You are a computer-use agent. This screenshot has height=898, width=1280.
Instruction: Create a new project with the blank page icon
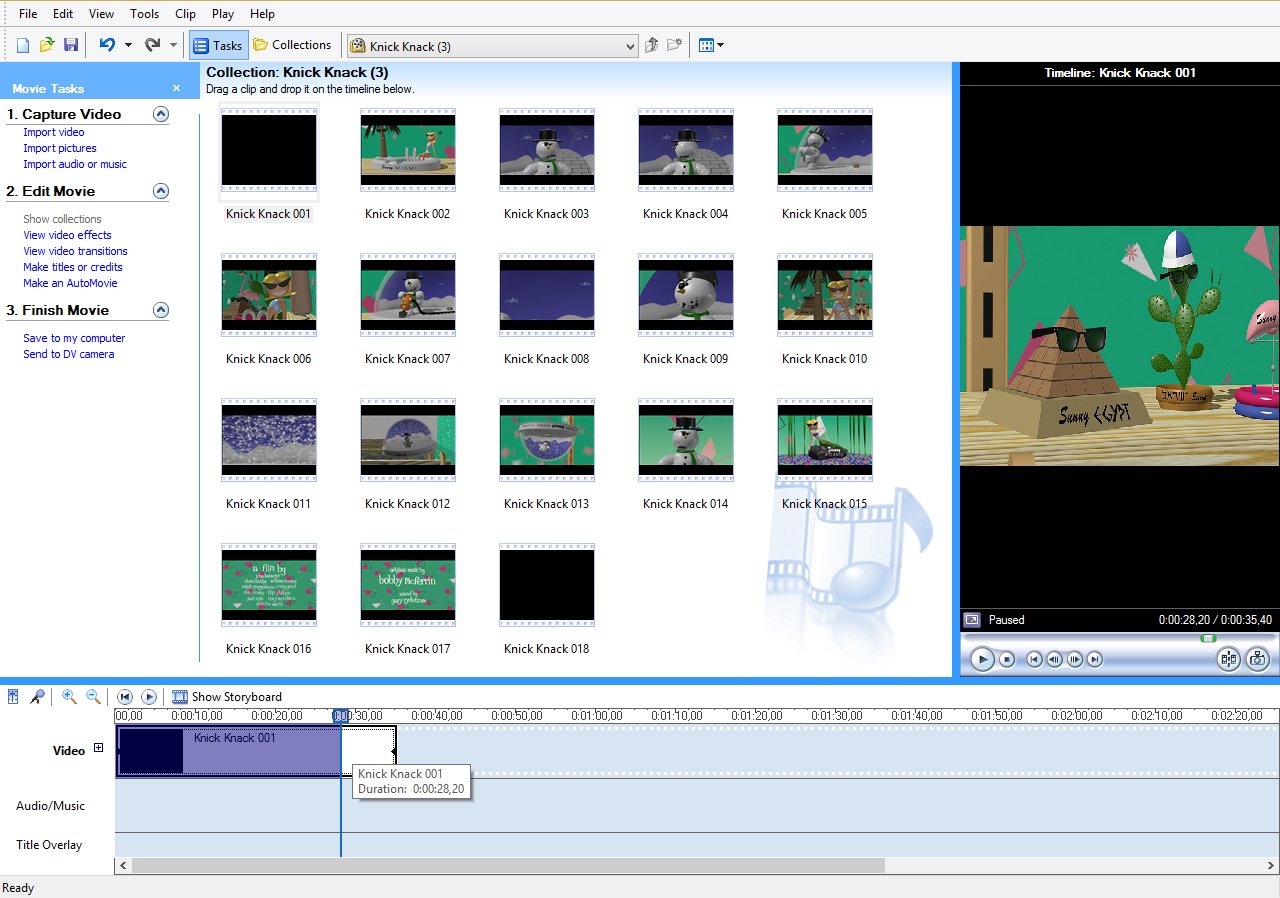click(23, 45)
